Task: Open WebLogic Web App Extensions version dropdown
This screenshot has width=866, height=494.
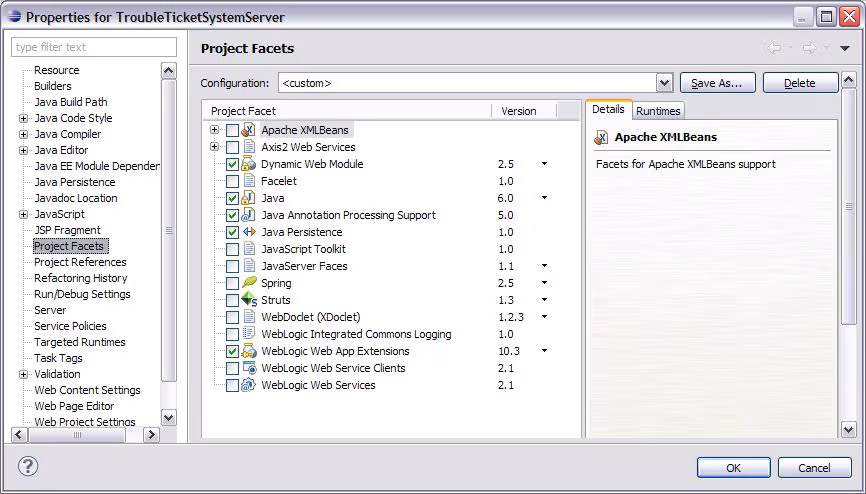Action: click(x=544, y=351)
